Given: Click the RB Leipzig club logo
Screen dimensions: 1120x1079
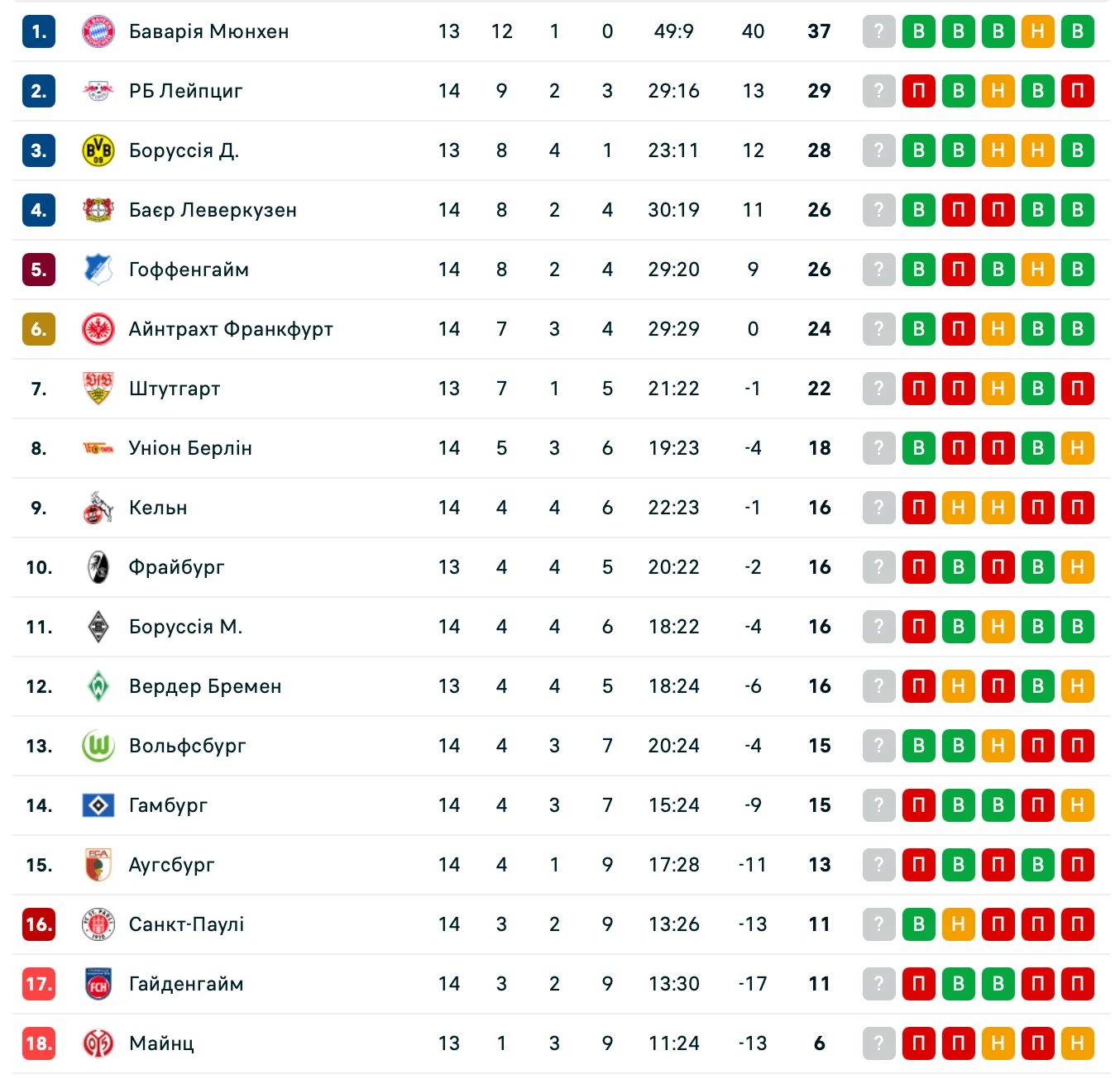Looking at the screenshot, I should pos(98,91).
